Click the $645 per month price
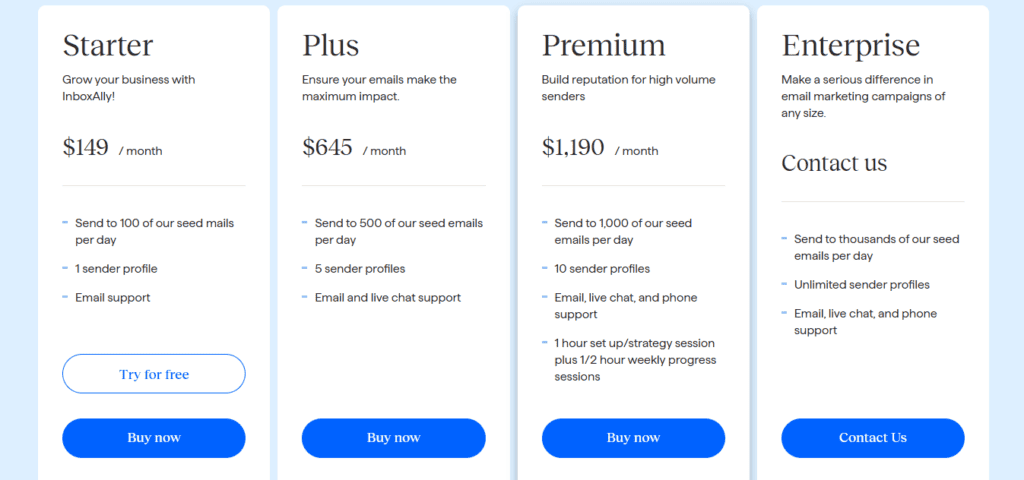 click(354, 148)
